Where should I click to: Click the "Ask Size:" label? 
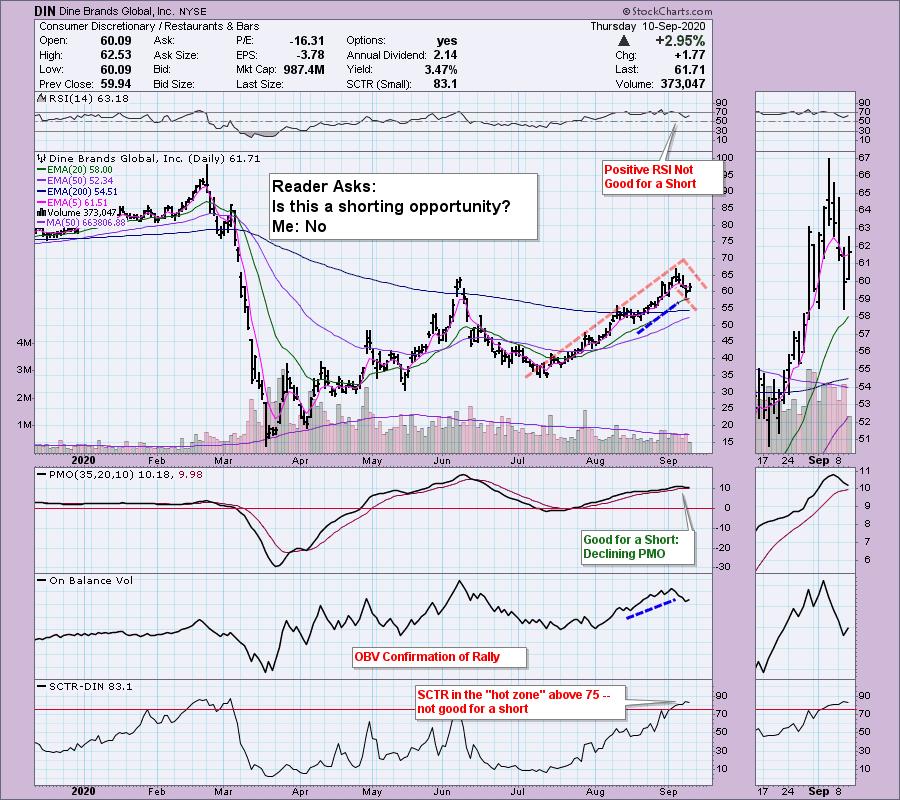[176, 55]
